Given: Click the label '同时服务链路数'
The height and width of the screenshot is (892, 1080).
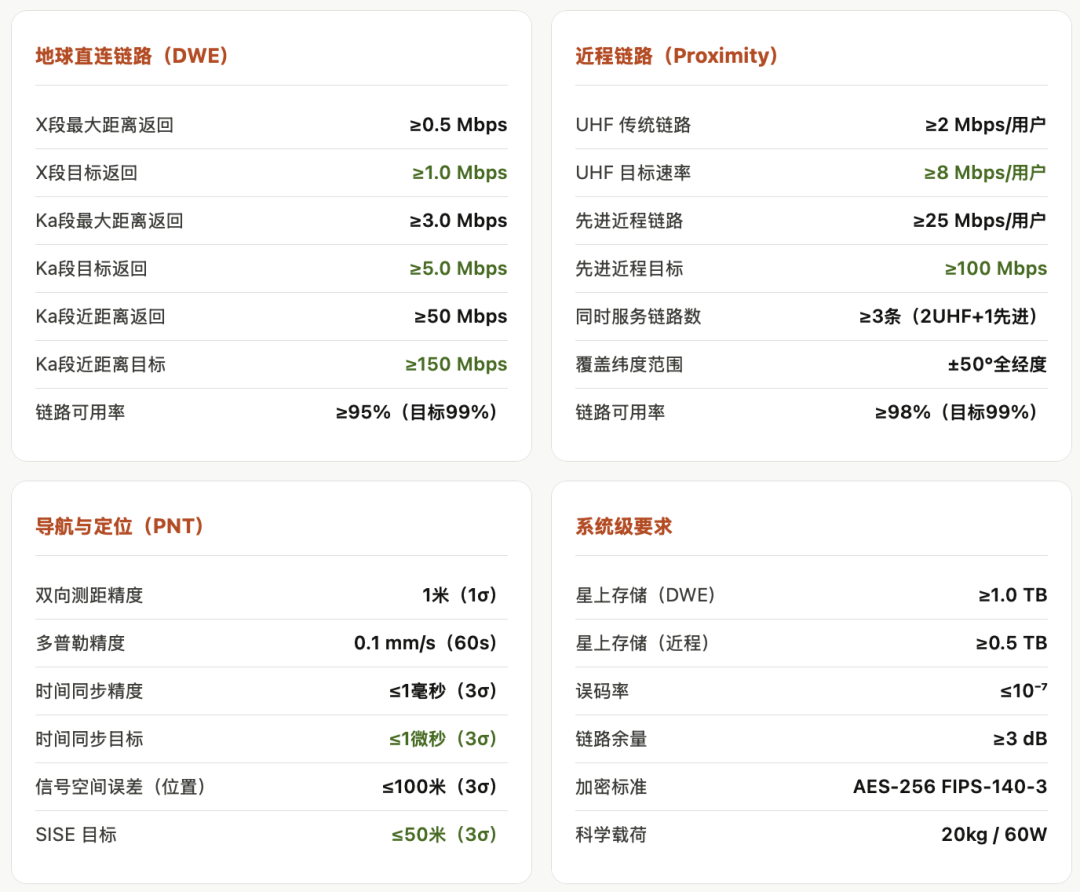Looking at the screenshot, I should (638, 316).
